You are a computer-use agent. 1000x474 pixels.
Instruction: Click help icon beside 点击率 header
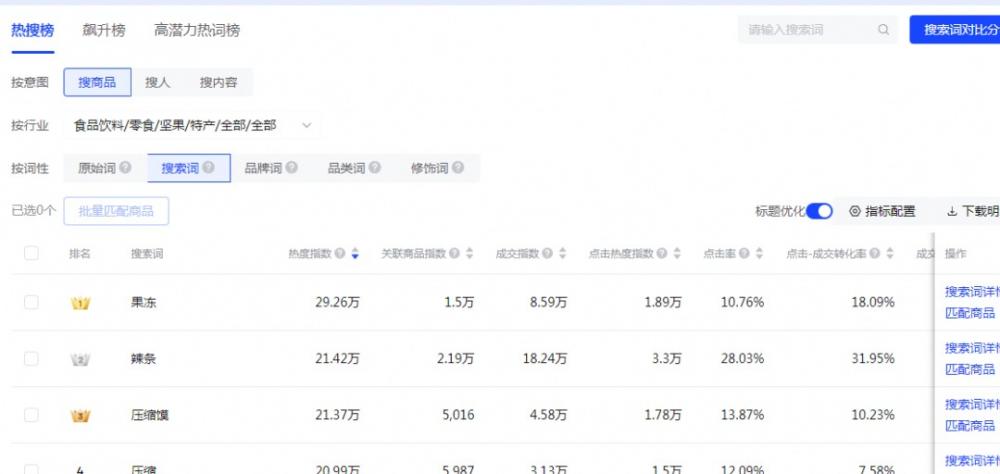744,253
